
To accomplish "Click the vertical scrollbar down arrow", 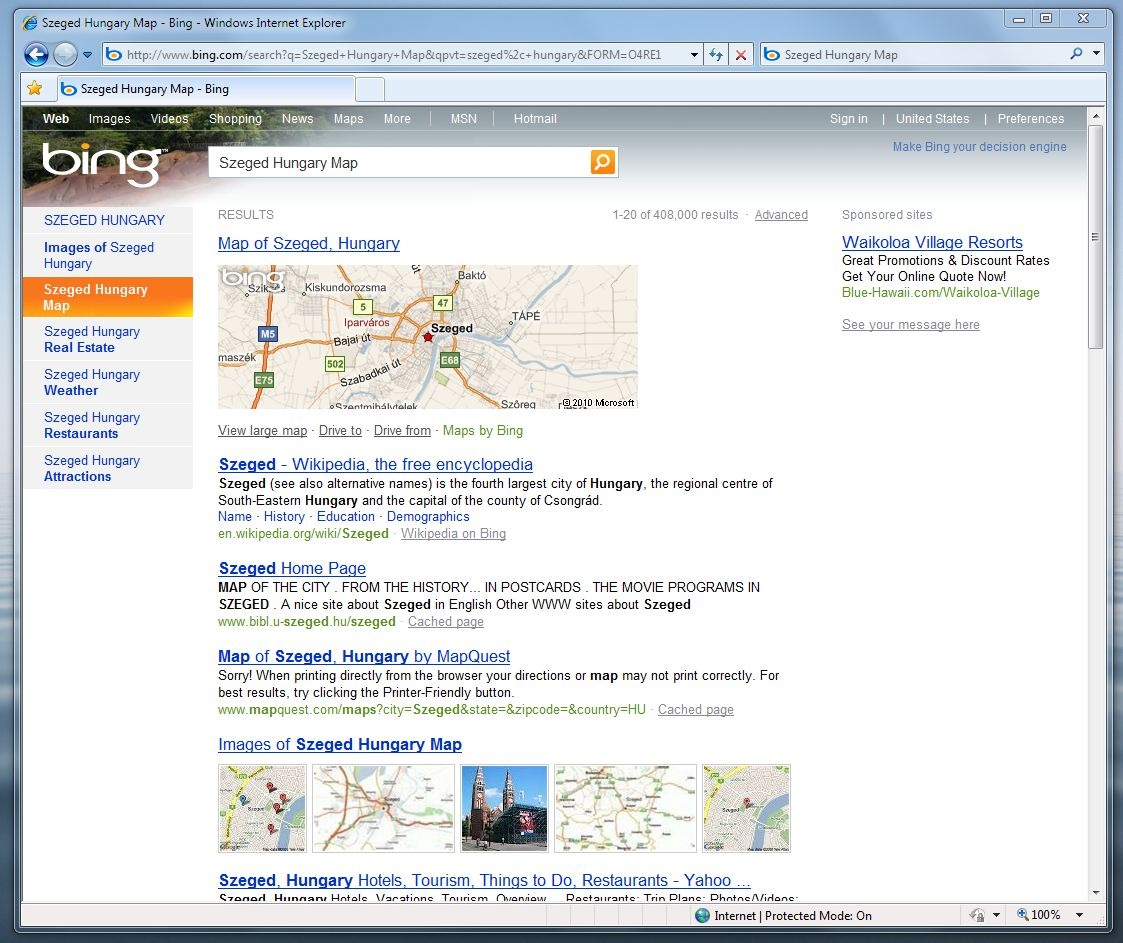I will [1095, 893].
